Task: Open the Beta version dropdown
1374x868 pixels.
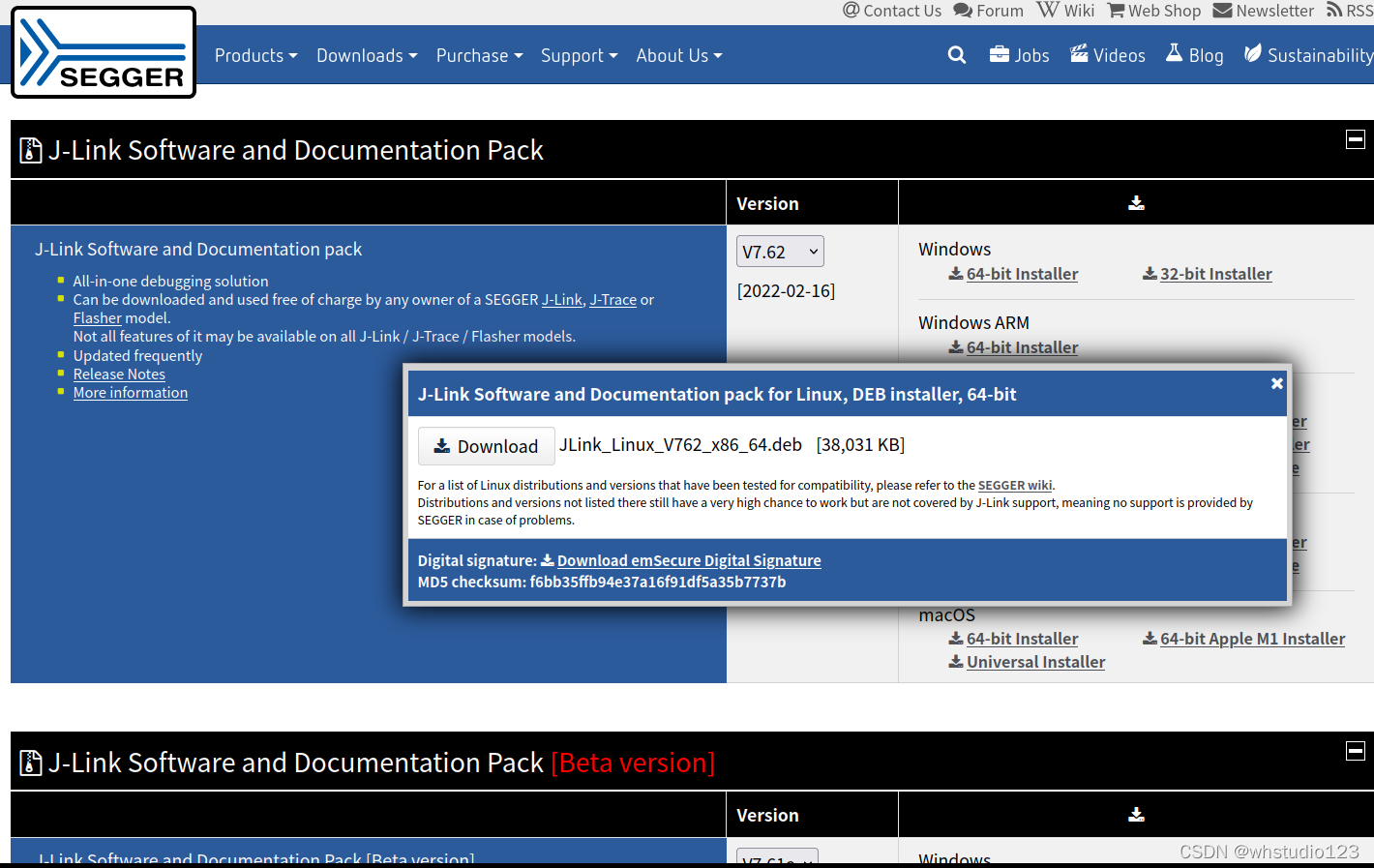Action: tap(777, 856)
